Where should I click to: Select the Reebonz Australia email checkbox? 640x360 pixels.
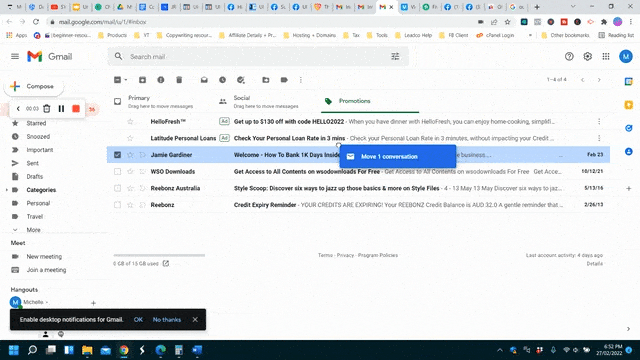pos(118,188)
